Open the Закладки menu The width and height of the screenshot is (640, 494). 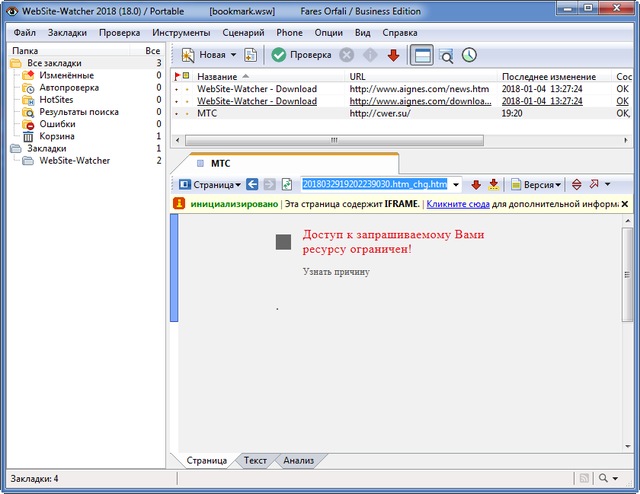point(66,33)
